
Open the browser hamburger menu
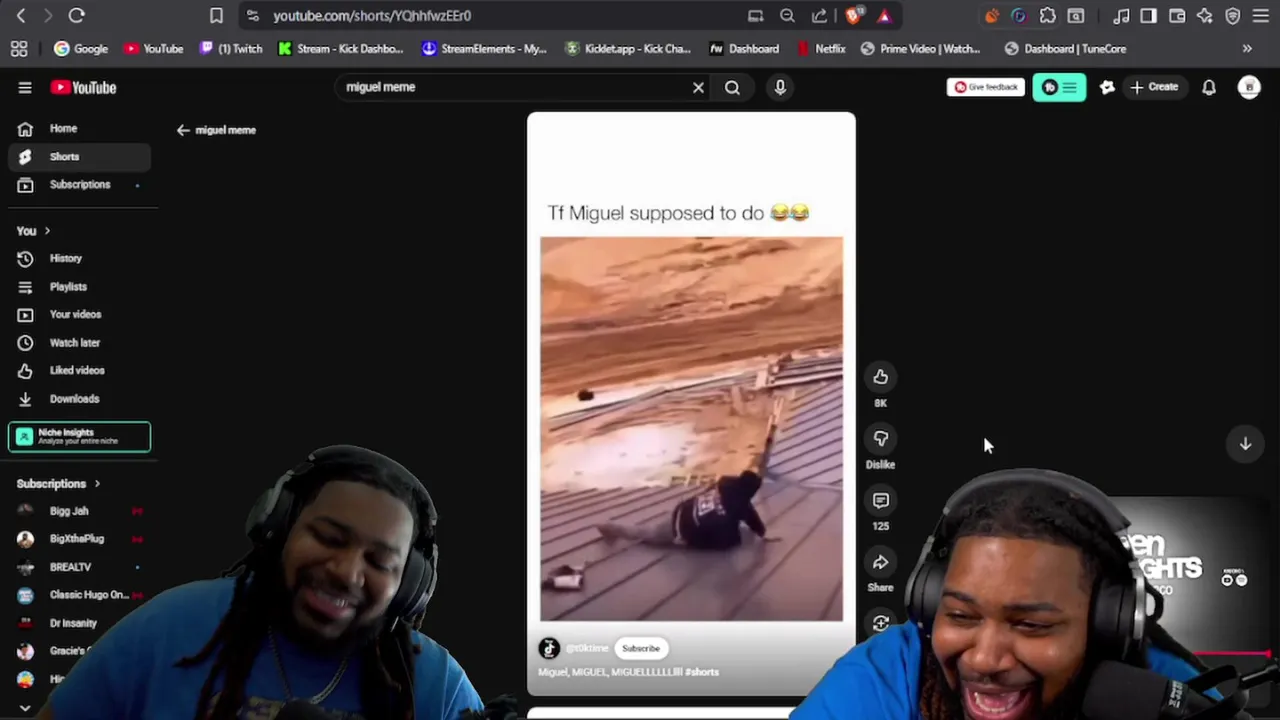pos(1261,15)
